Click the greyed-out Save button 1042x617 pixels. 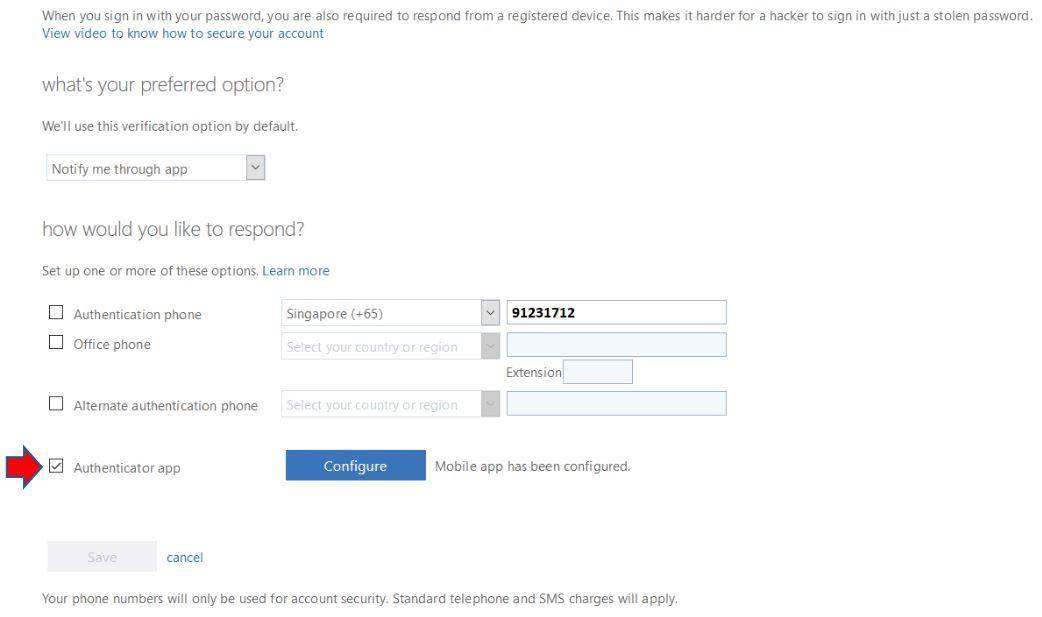click(x=102, y=557)
